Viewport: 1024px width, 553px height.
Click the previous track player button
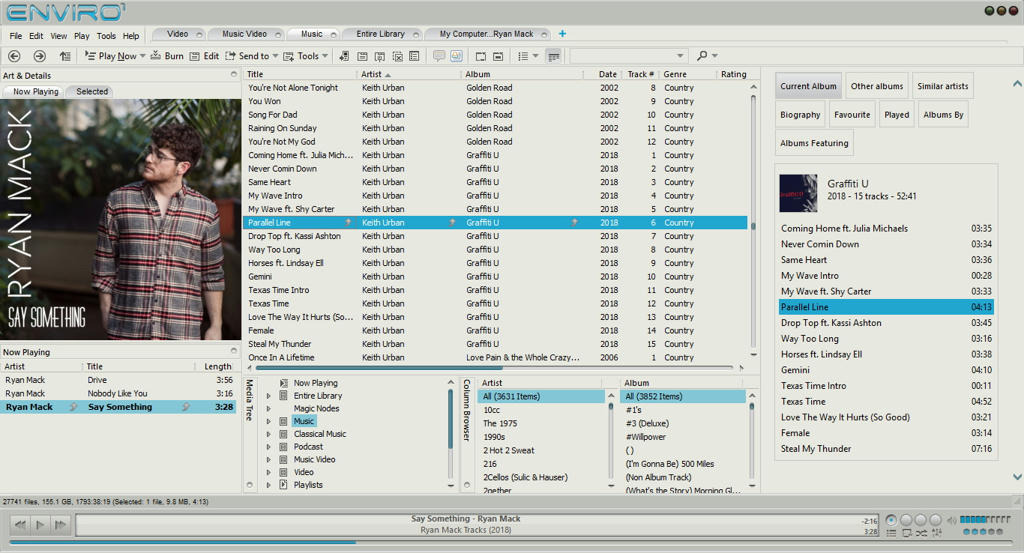[20, 524]
